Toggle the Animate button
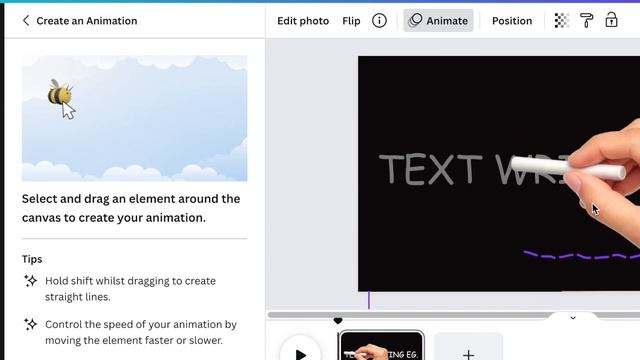Image resolution: width=640 pixels, height=360 pixels. point(438,20)
